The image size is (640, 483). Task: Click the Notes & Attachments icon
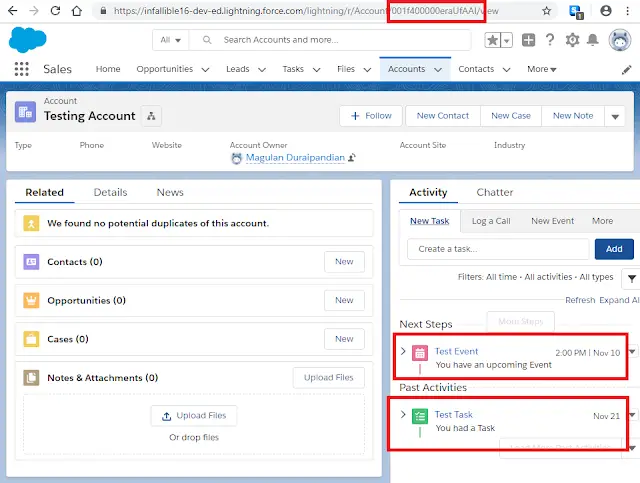coord(31,378)
